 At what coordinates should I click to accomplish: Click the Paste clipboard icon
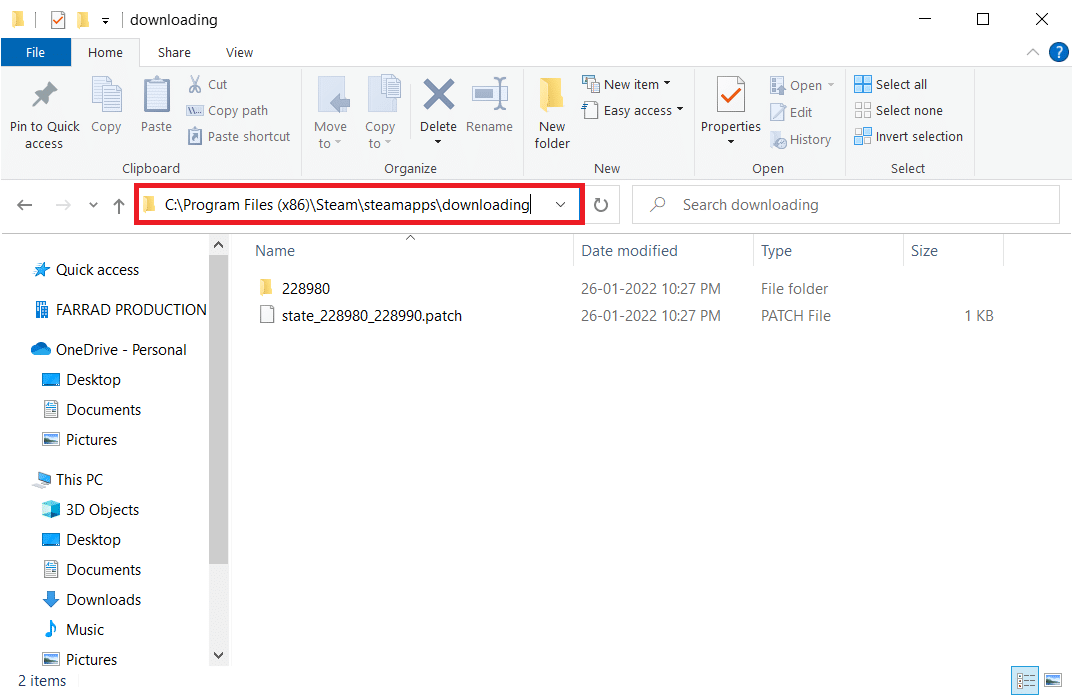pos(157,94)
